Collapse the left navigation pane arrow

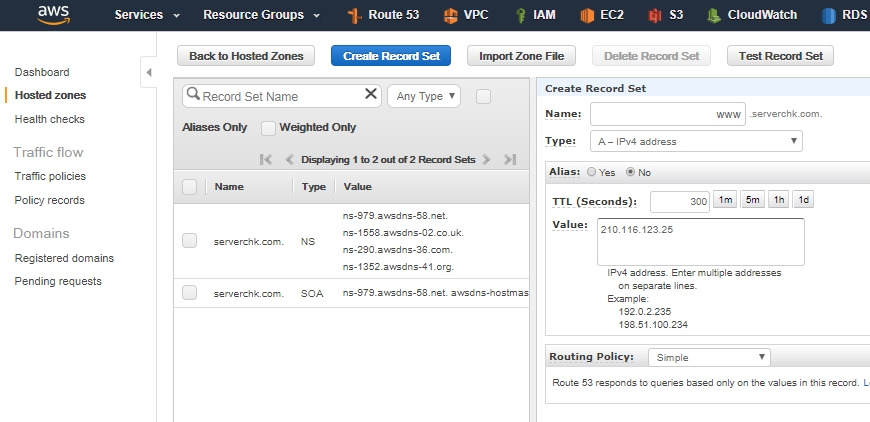point(149,72)
